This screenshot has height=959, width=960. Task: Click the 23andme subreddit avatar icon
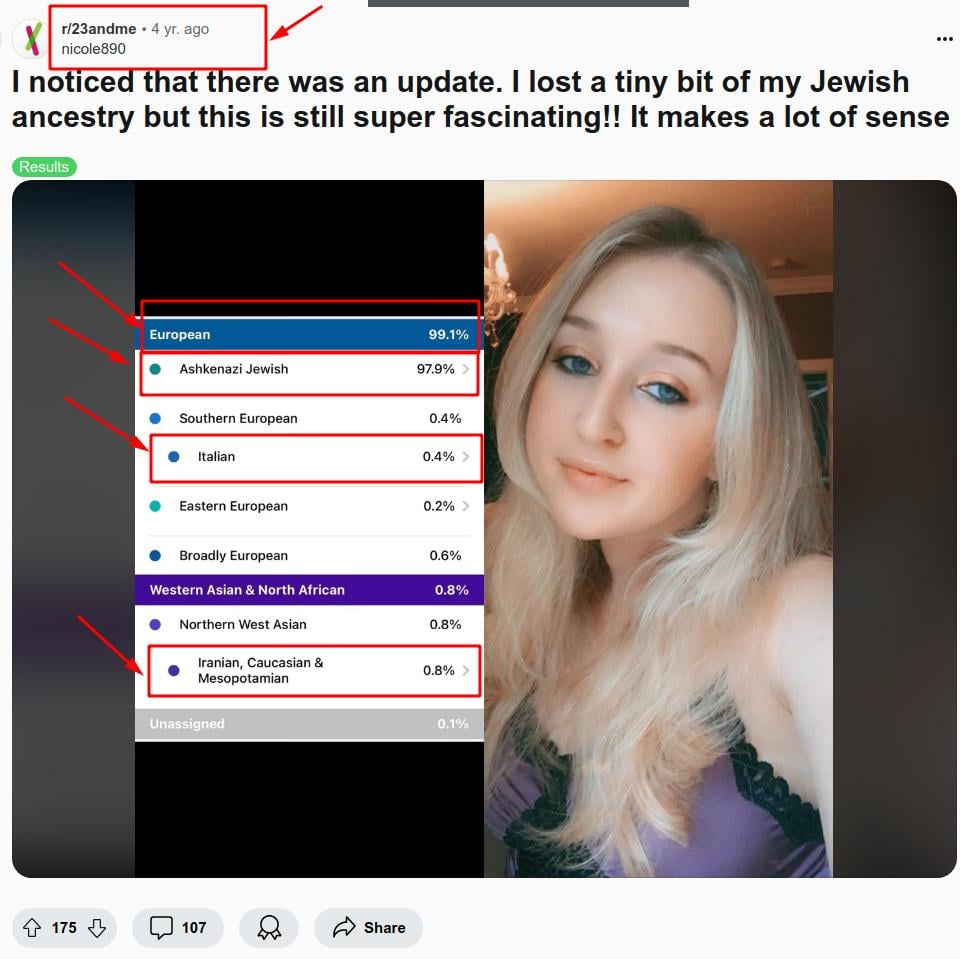pyautogui.click(x=31, y=38)
